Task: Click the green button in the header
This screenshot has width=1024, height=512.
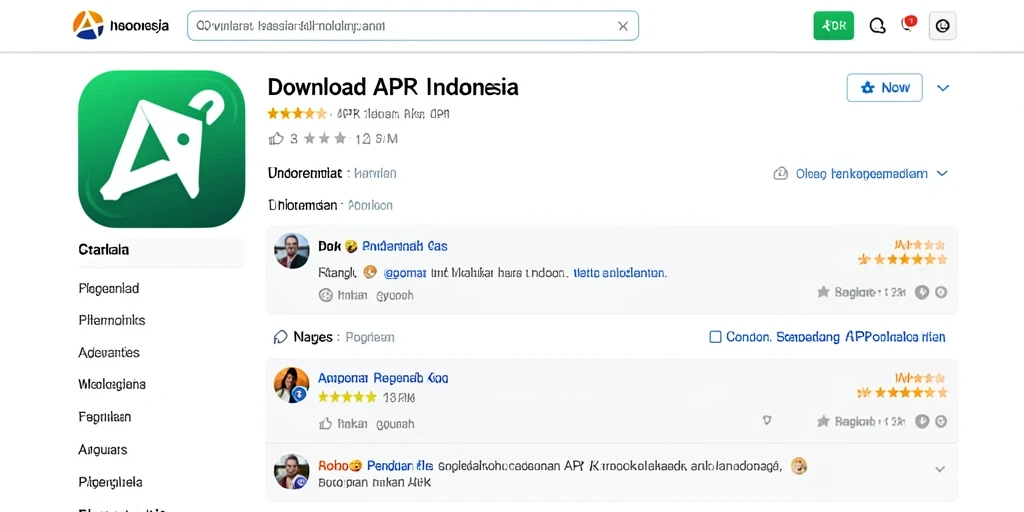Action: point(833,25)
